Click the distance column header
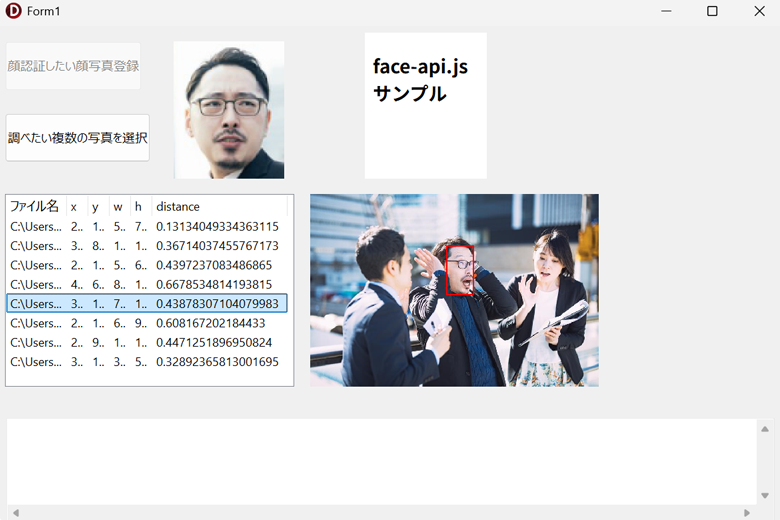 (x=219, y=207)
